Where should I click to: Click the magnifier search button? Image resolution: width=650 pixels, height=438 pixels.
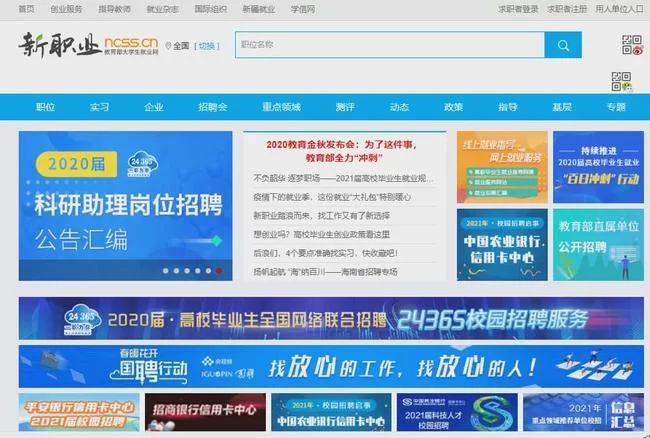[x=563, y=45]
